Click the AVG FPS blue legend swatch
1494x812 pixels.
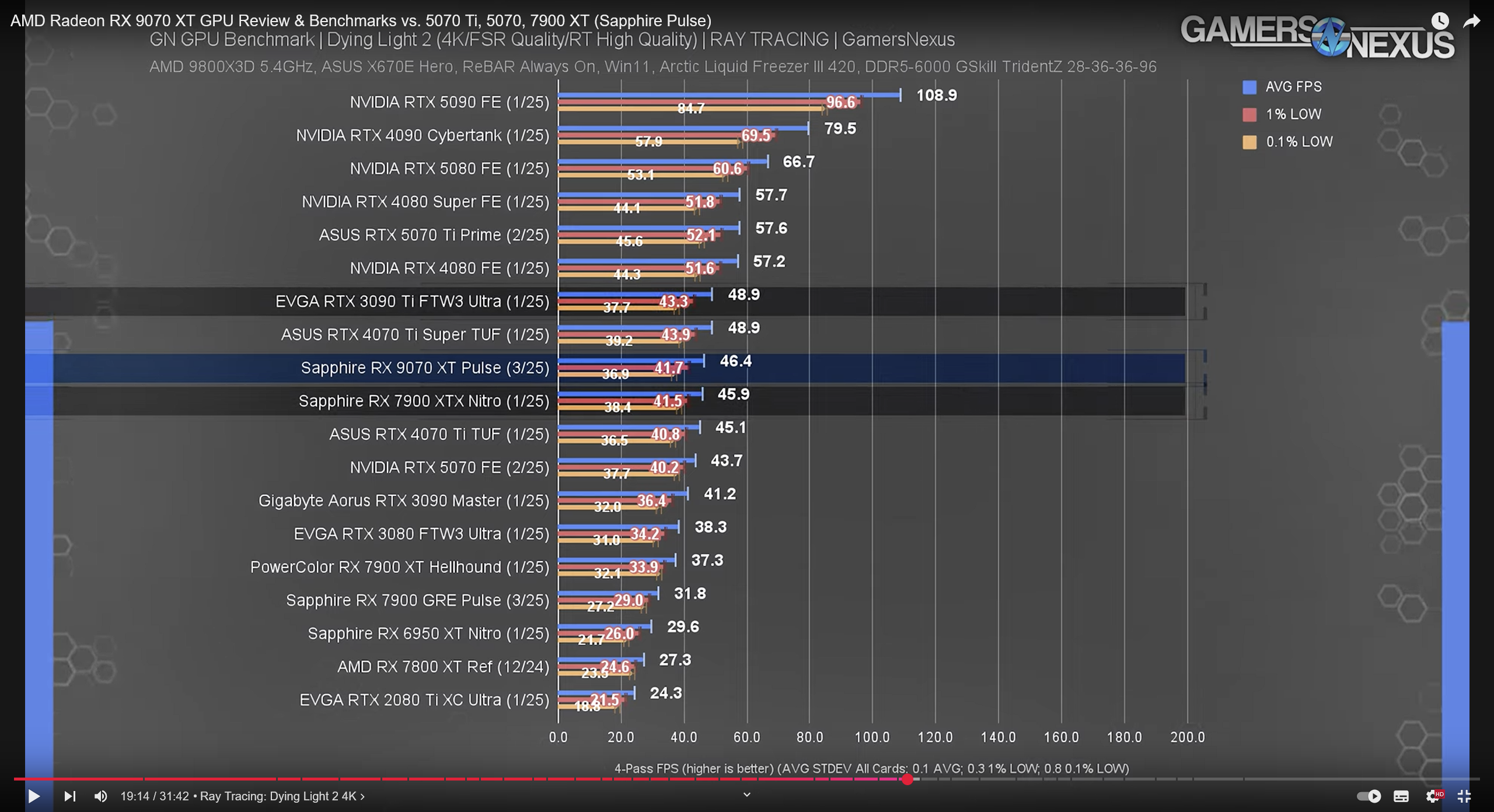[1249, 87]
